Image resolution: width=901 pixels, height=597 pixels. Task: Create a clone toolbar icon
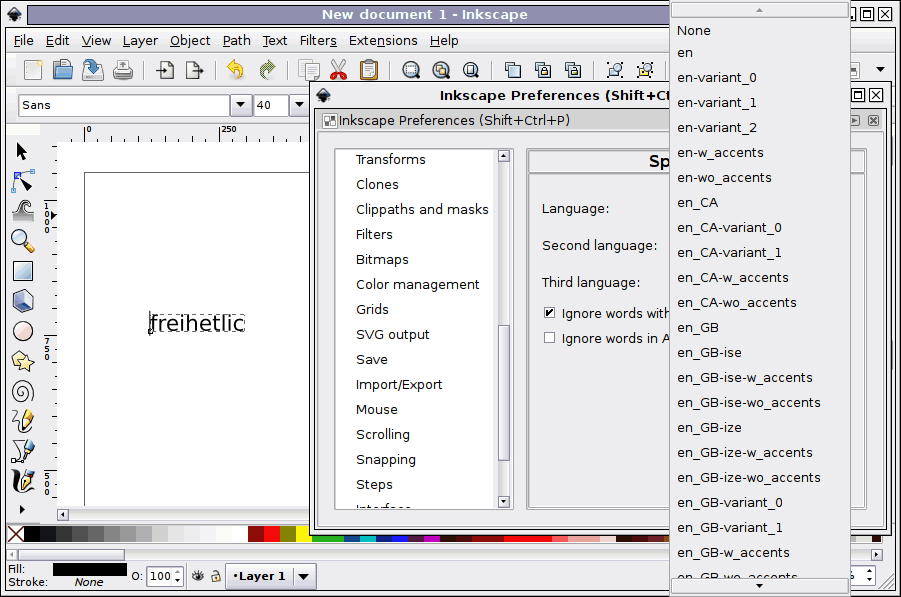click(x=542, y=70)
